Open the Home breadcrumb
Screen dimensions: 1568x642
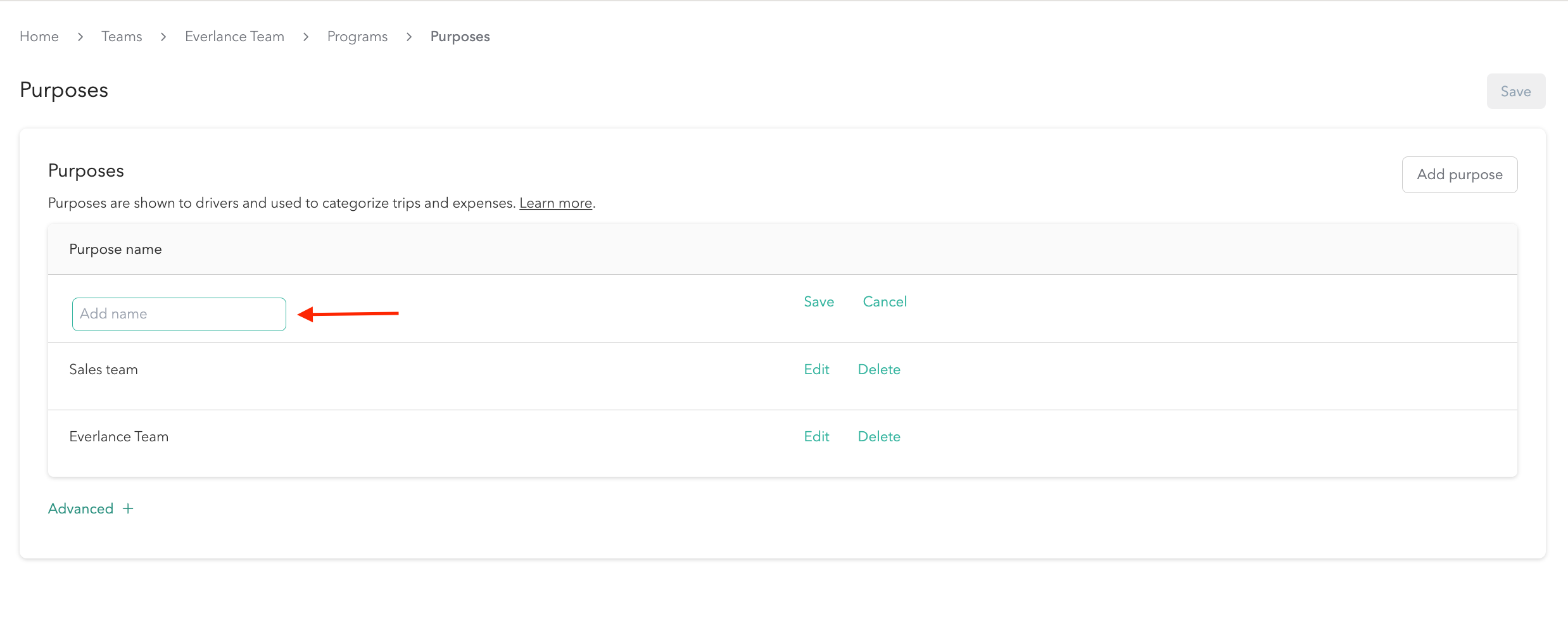[39, 36]
